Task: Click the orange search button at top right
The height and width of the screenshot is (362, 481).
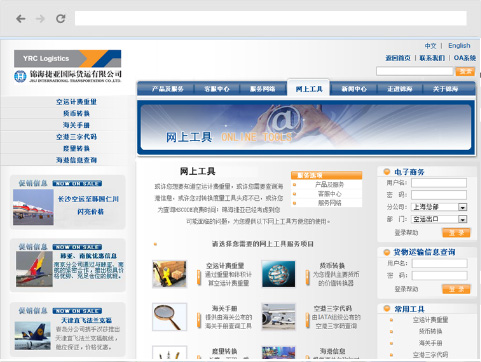Action: pyautogui.click(x=465, y=71)
